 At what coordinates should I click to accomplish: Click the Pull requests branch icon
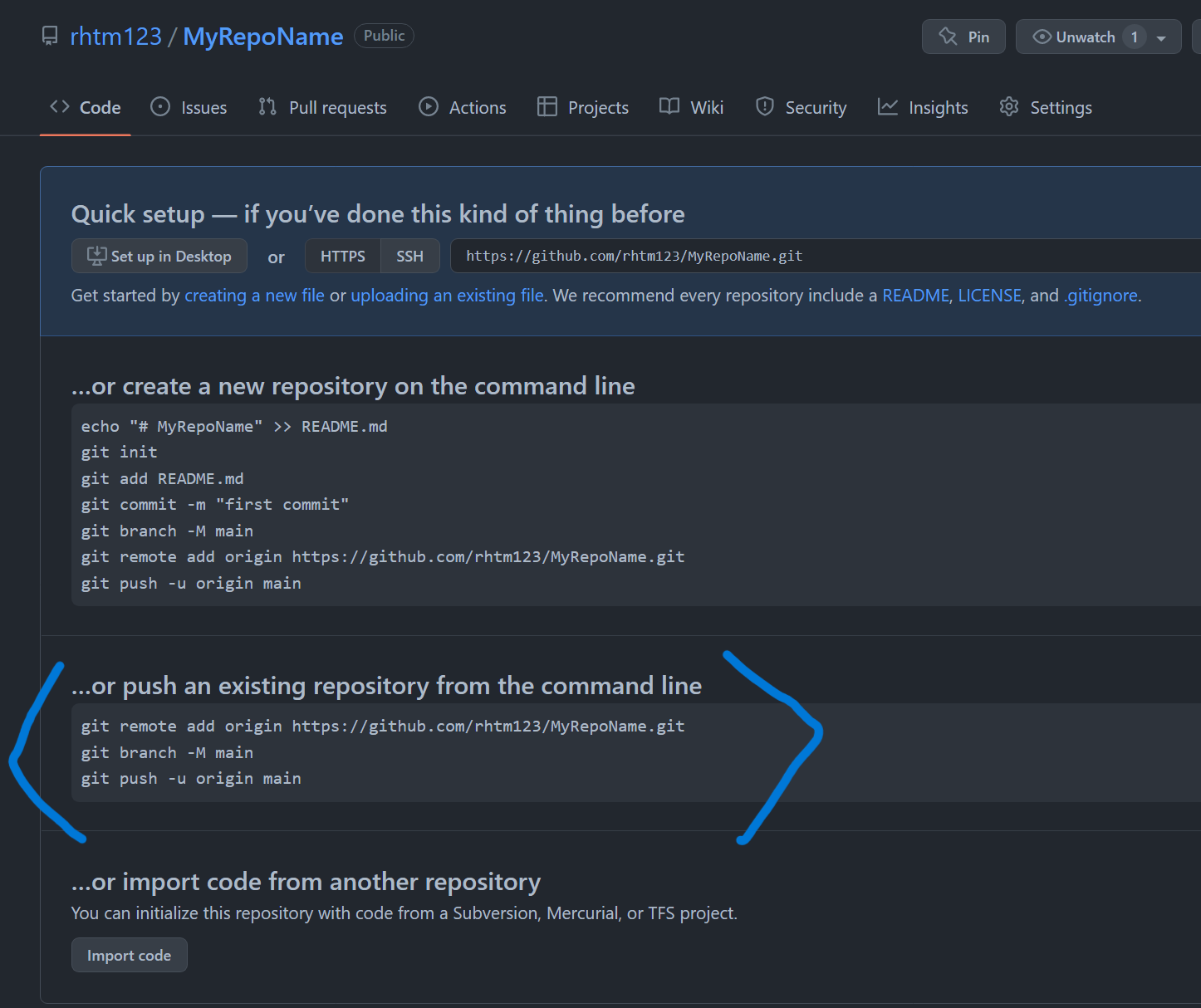267,107
